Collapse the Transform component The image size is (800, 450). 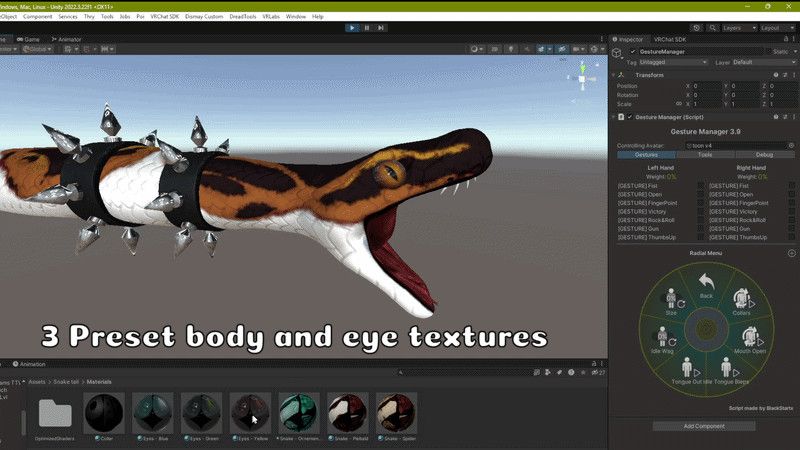coord(613,75)
